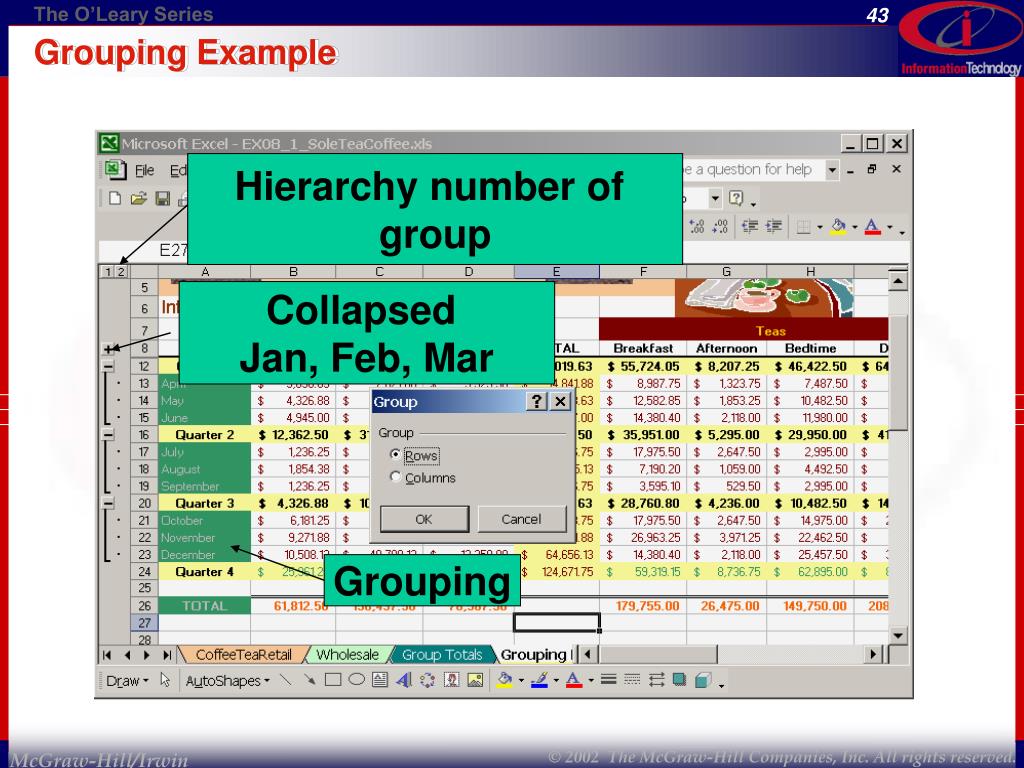Click the Text Box tool
Image resolution: width=1024 pixels, height=768 pixels.
(x=380, y=680)
